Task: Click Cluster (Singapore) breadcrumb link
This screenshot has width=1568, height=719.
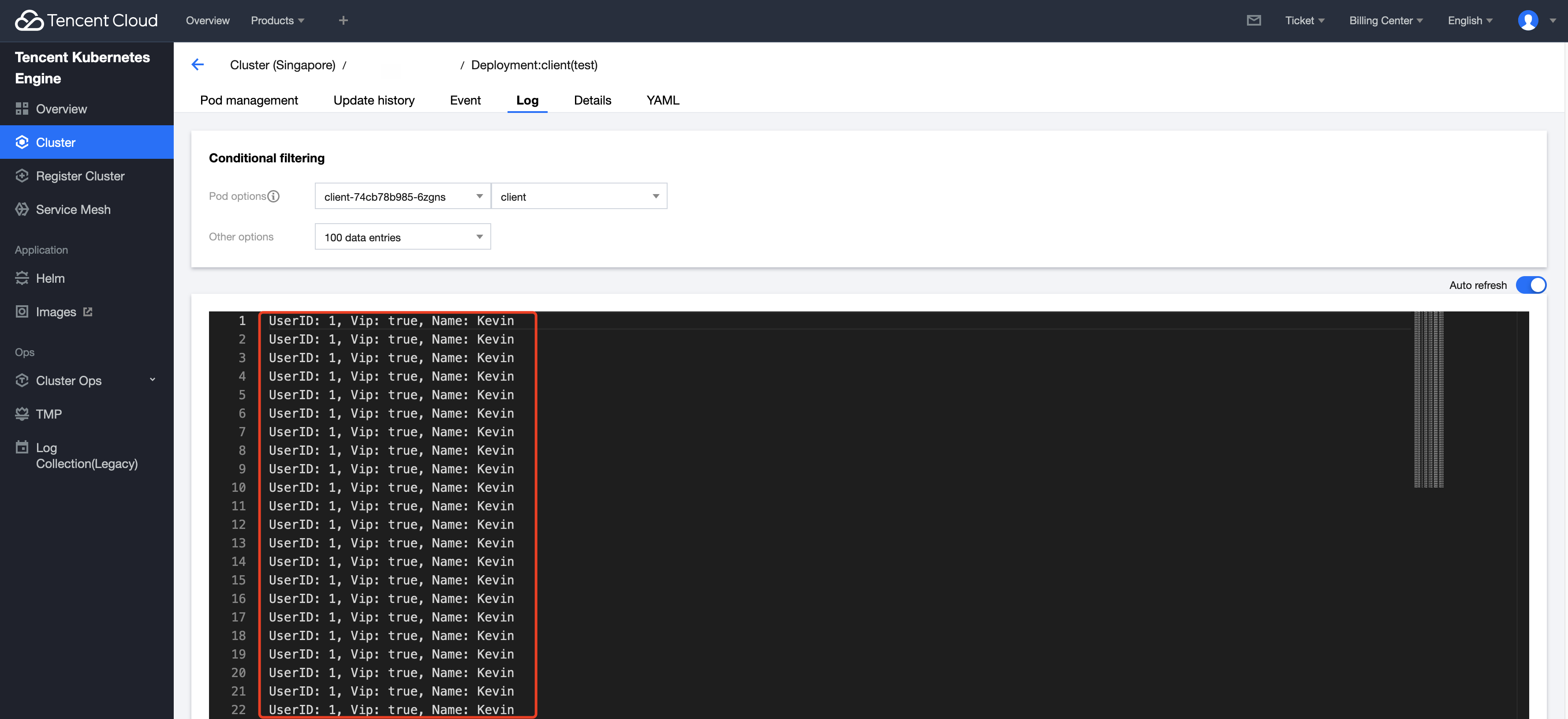Action: (283, 65)
